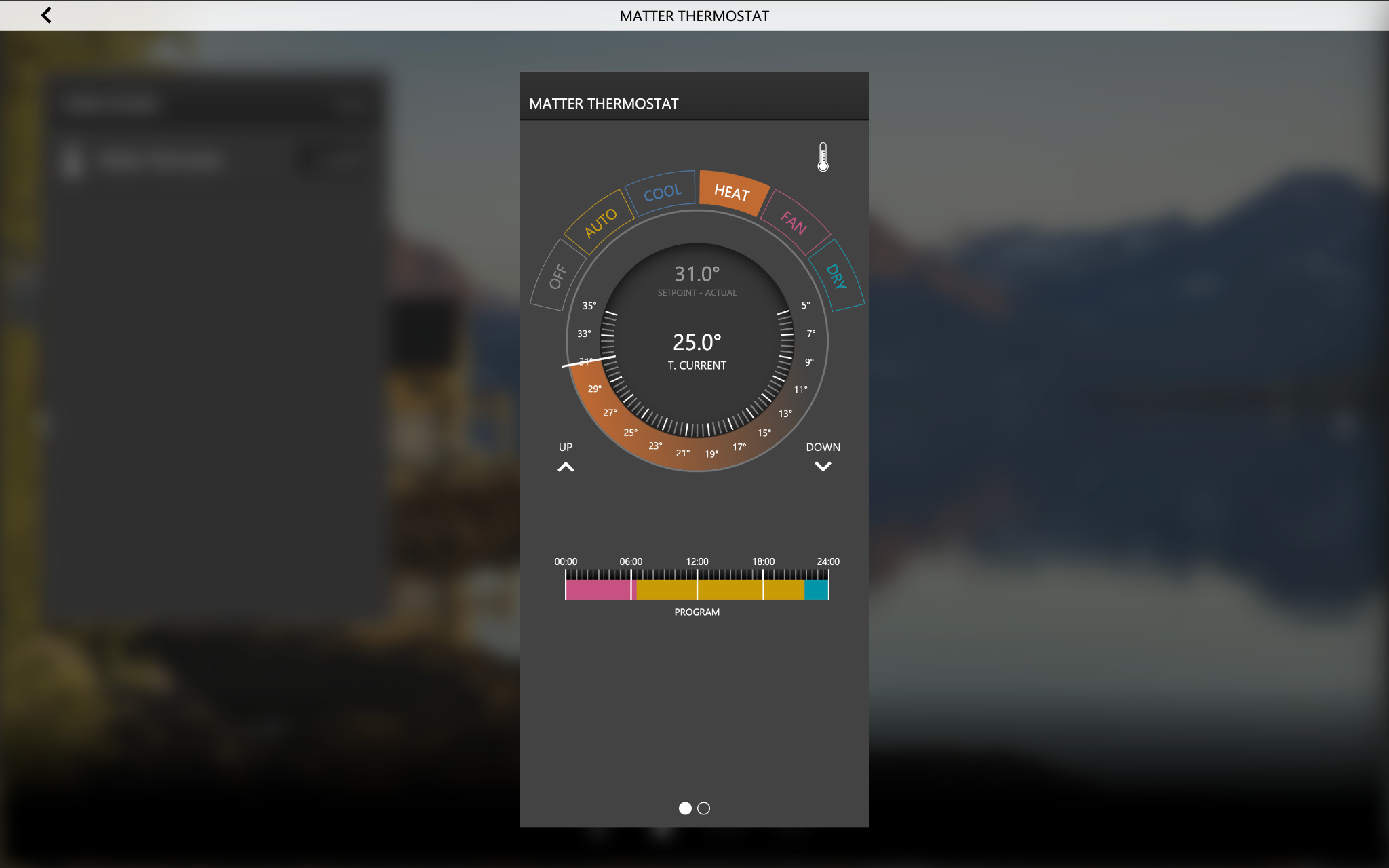Image resolution: width=1389 pixels, height=868 pixels.
Task: Click the T. CURRENT label
Action: [x=697, y=366]
